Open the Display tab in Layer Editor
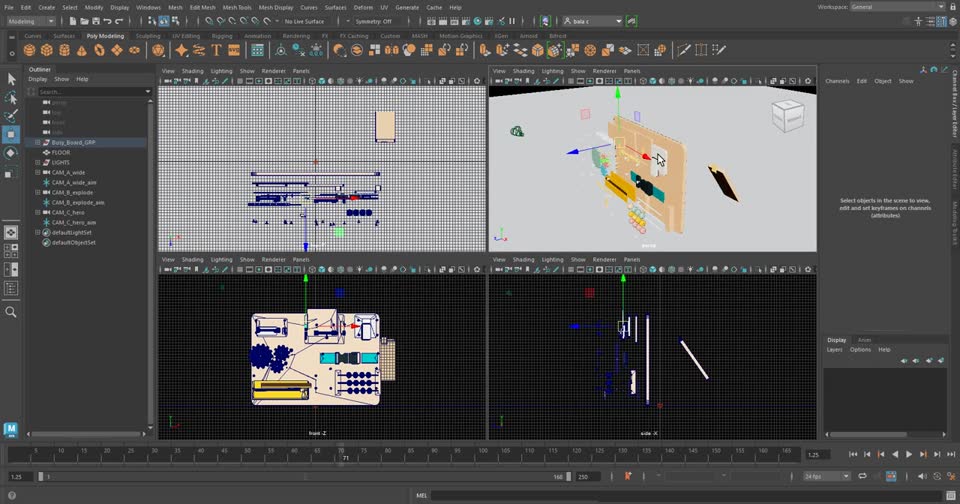The image size is (960, 504). [x=836, y=340]
